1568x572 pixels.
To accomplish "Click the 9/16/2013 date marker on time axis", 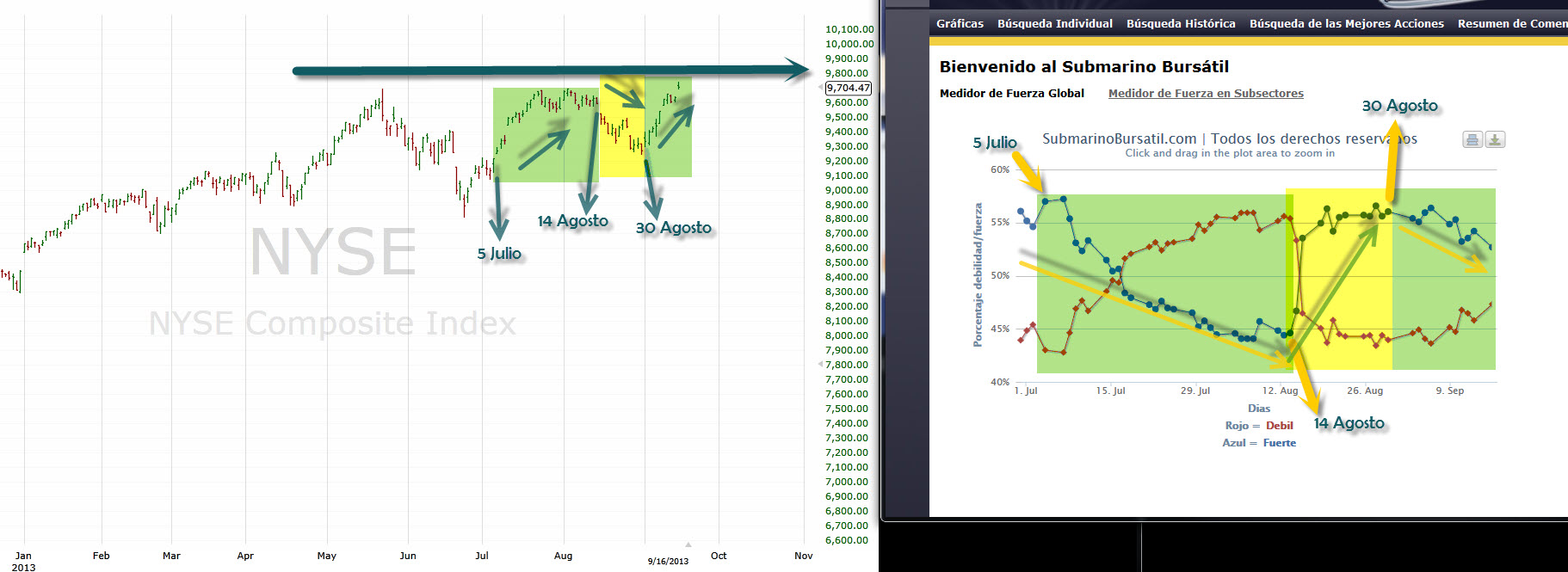I will click(x=668, y=562).
